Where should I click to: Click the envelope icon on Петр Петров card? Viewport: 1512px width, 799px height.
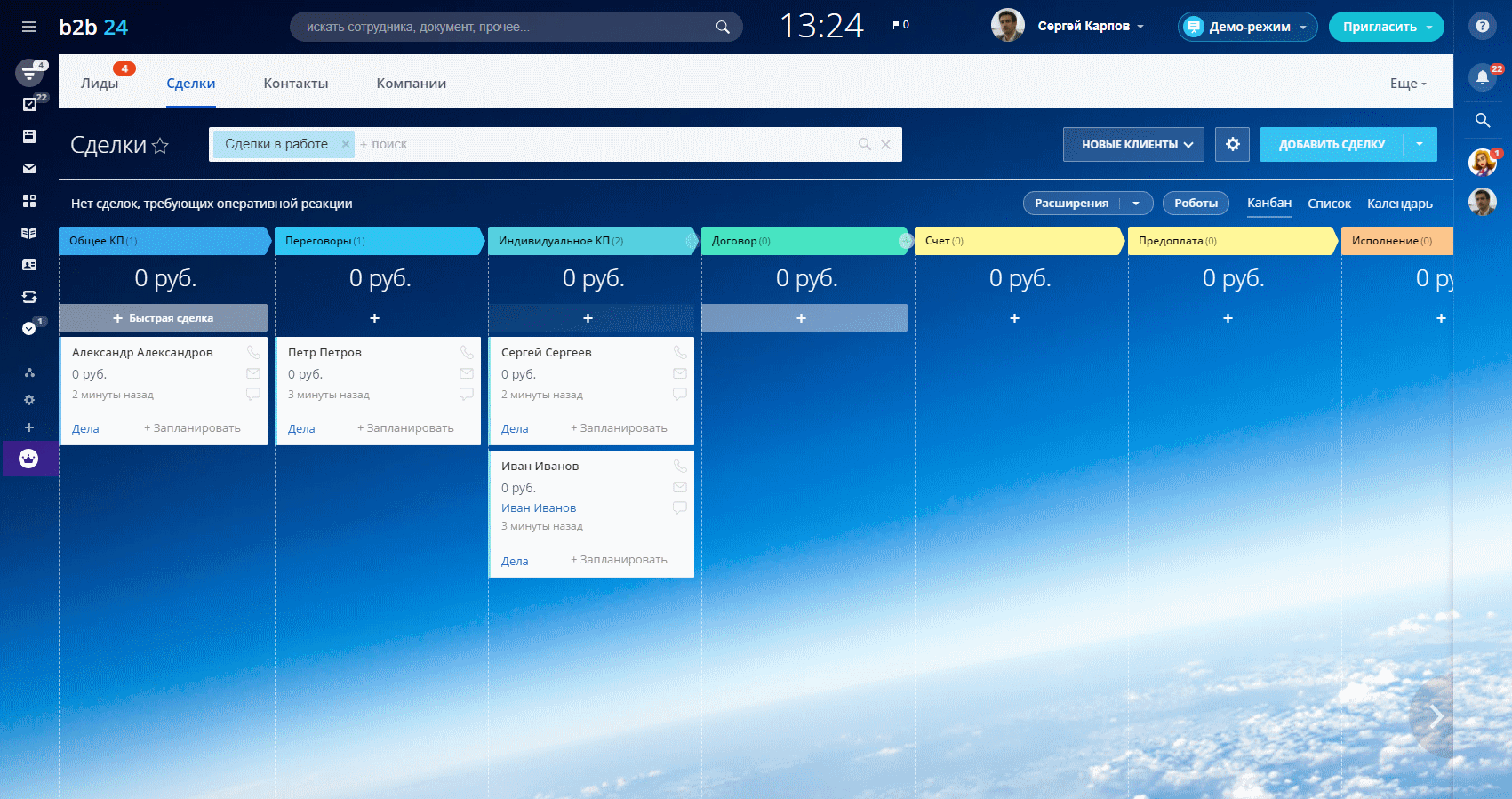467,373
